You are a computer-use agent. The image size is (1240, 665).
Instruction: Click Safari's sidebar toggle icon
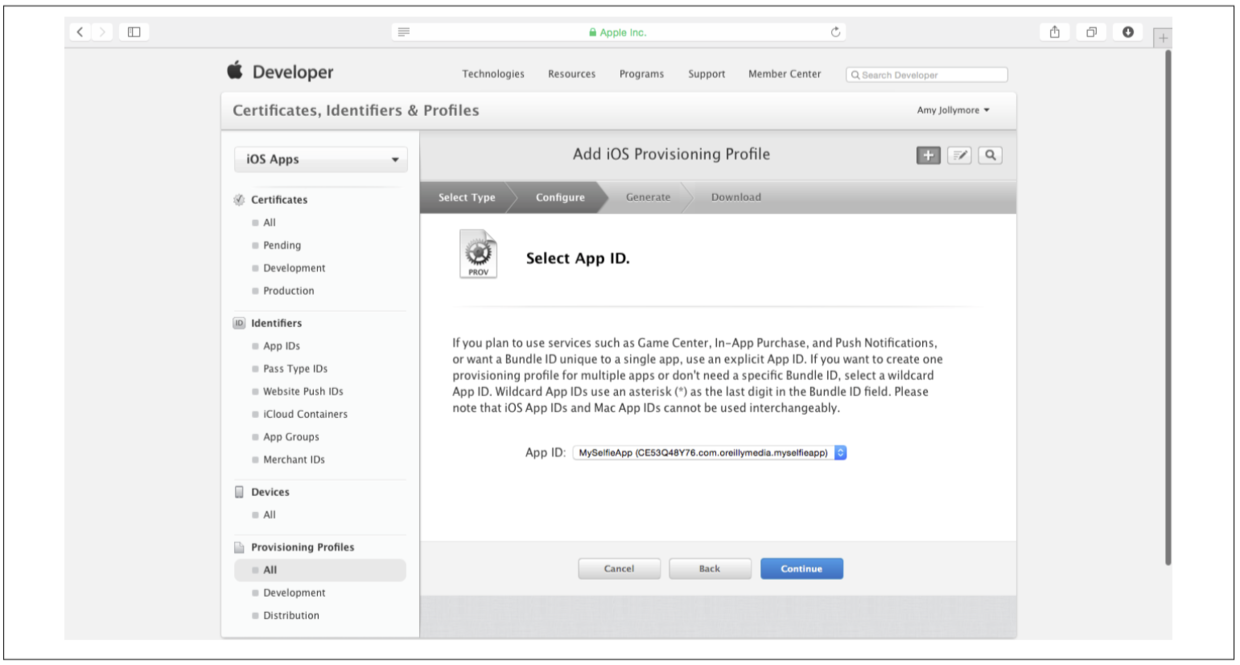132,32
